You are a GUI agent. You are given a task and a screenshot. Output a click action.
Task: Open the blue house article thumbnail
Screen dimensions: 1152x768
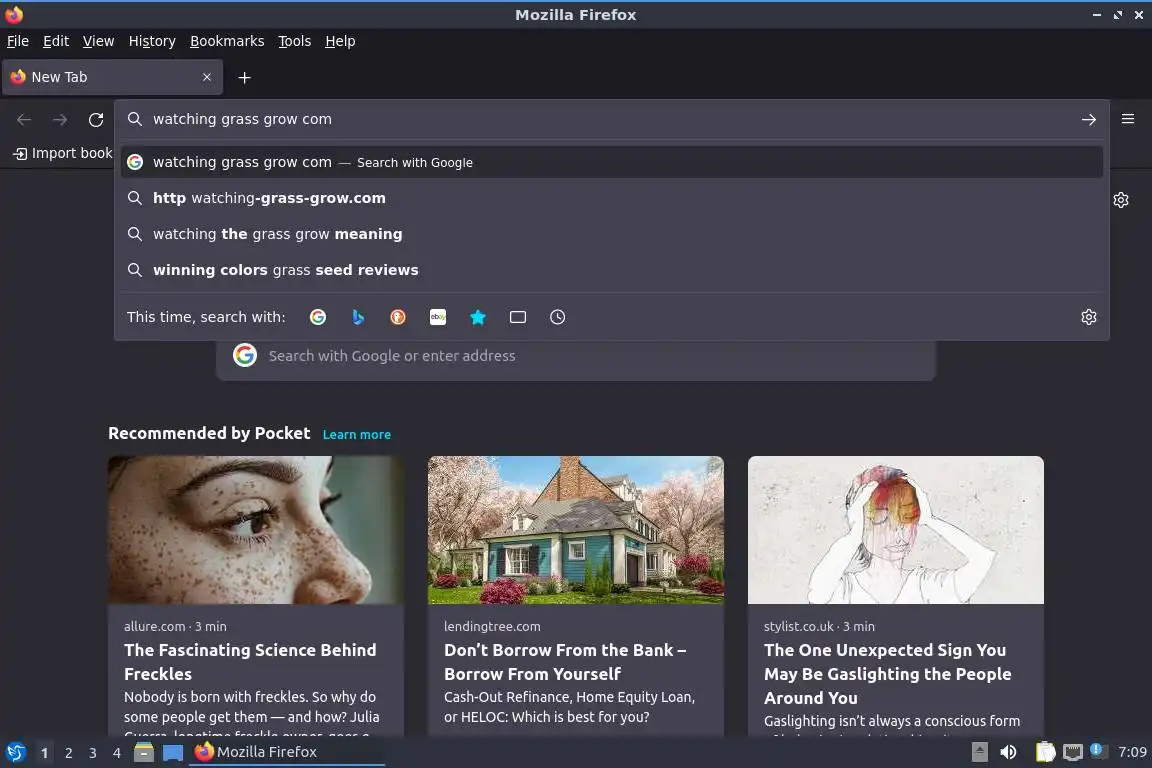[576, 530]
